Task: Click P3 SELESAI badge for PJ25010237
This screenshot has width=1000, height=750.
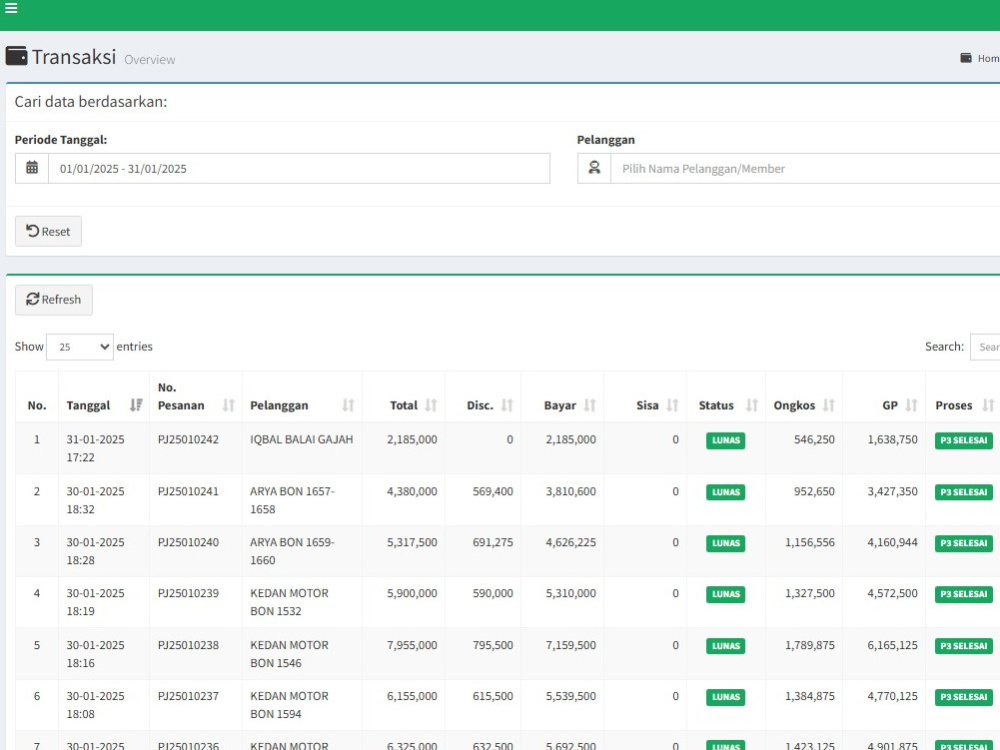Action: coord(964,697)
